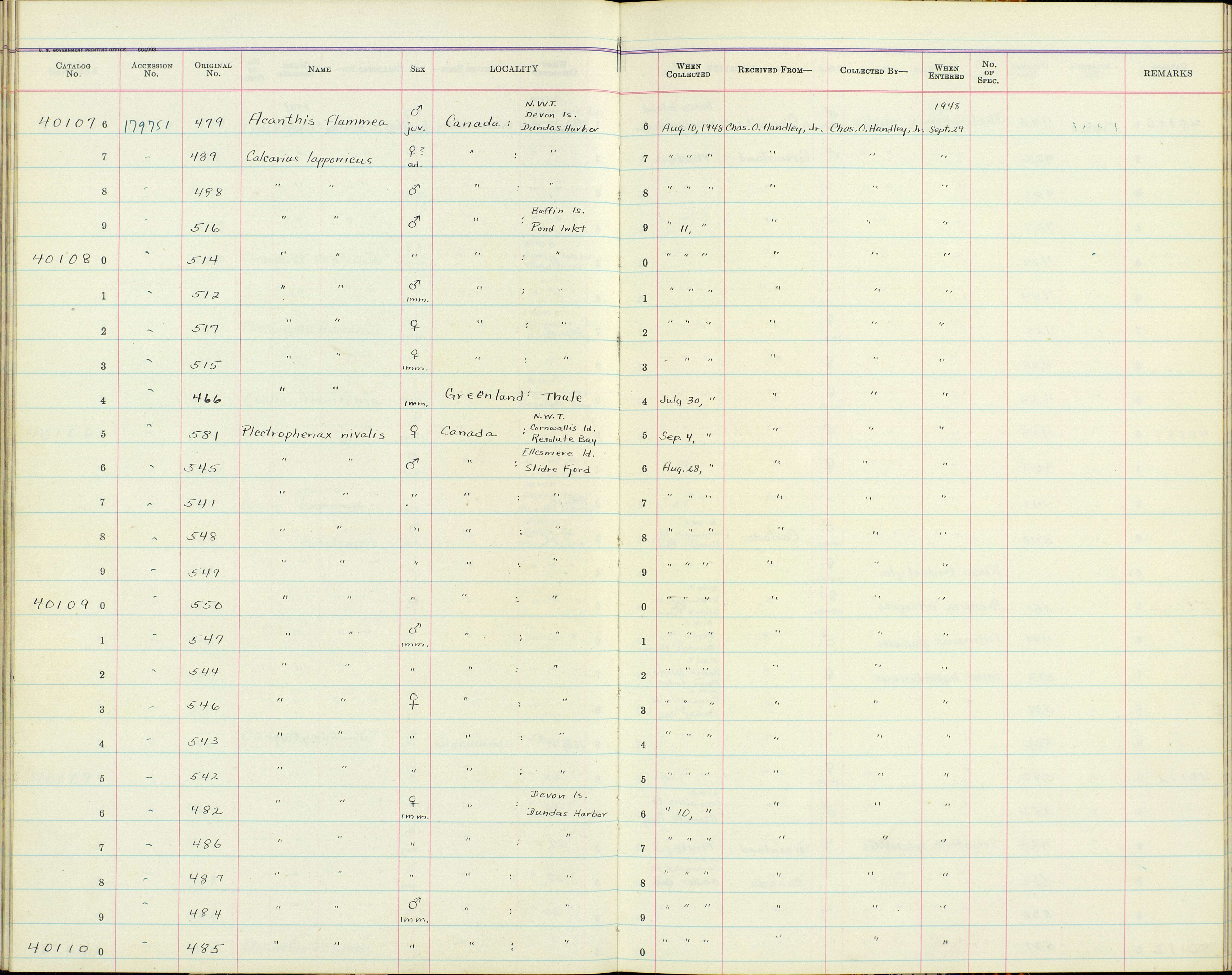Select original number 485
This screenshot has width=1232, height=975.
[x=205, y=949]
